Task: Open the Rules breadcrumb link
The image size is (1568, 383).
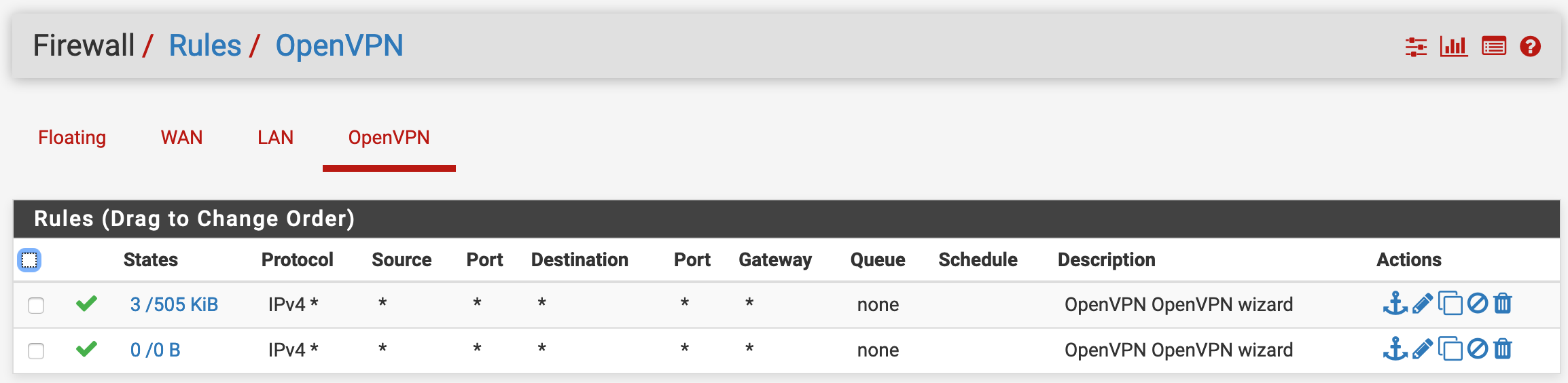Action: (x=204, y=45)
